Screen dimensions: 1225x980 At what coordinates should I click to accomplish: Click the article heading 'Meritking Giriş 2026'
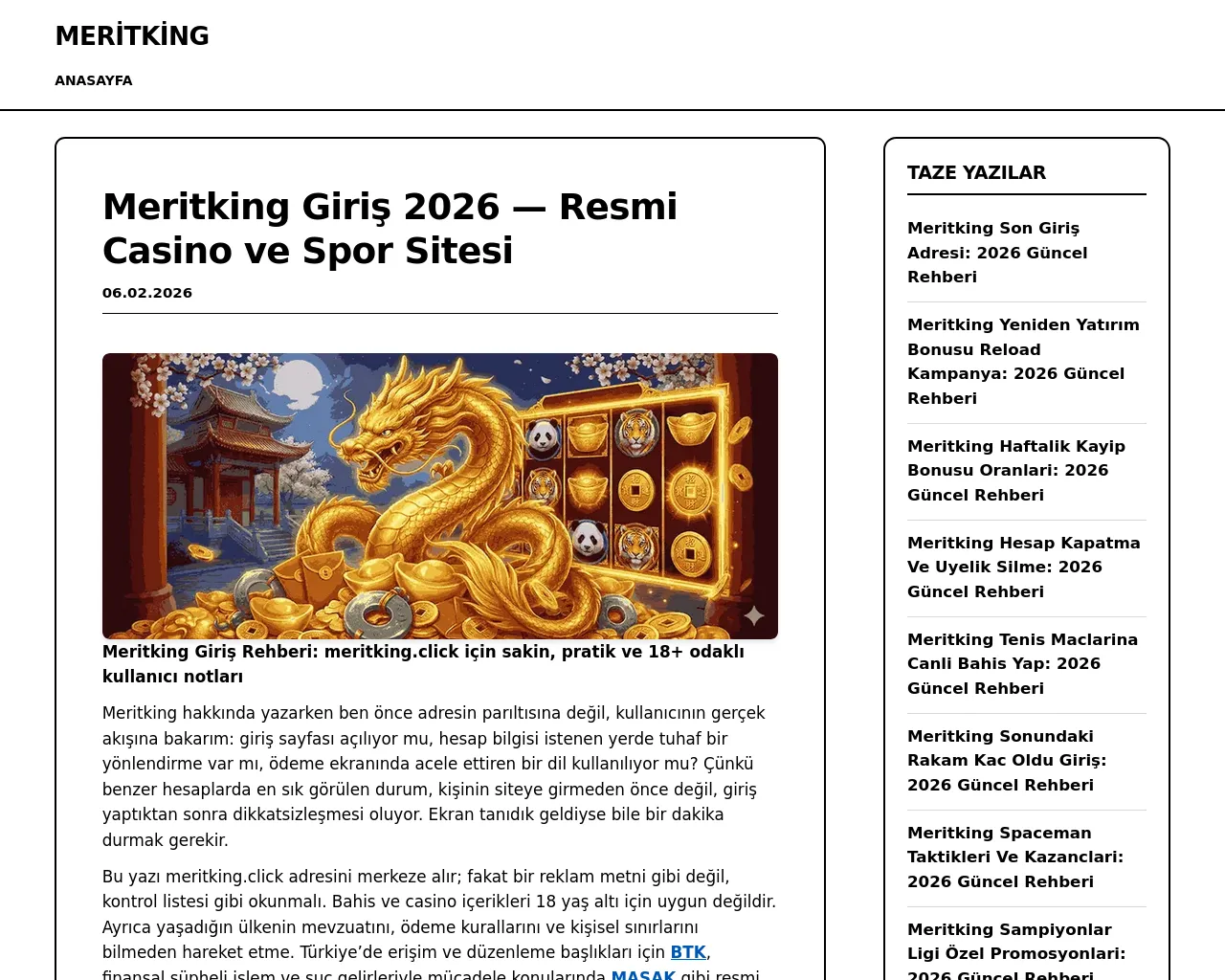[390, 229]
